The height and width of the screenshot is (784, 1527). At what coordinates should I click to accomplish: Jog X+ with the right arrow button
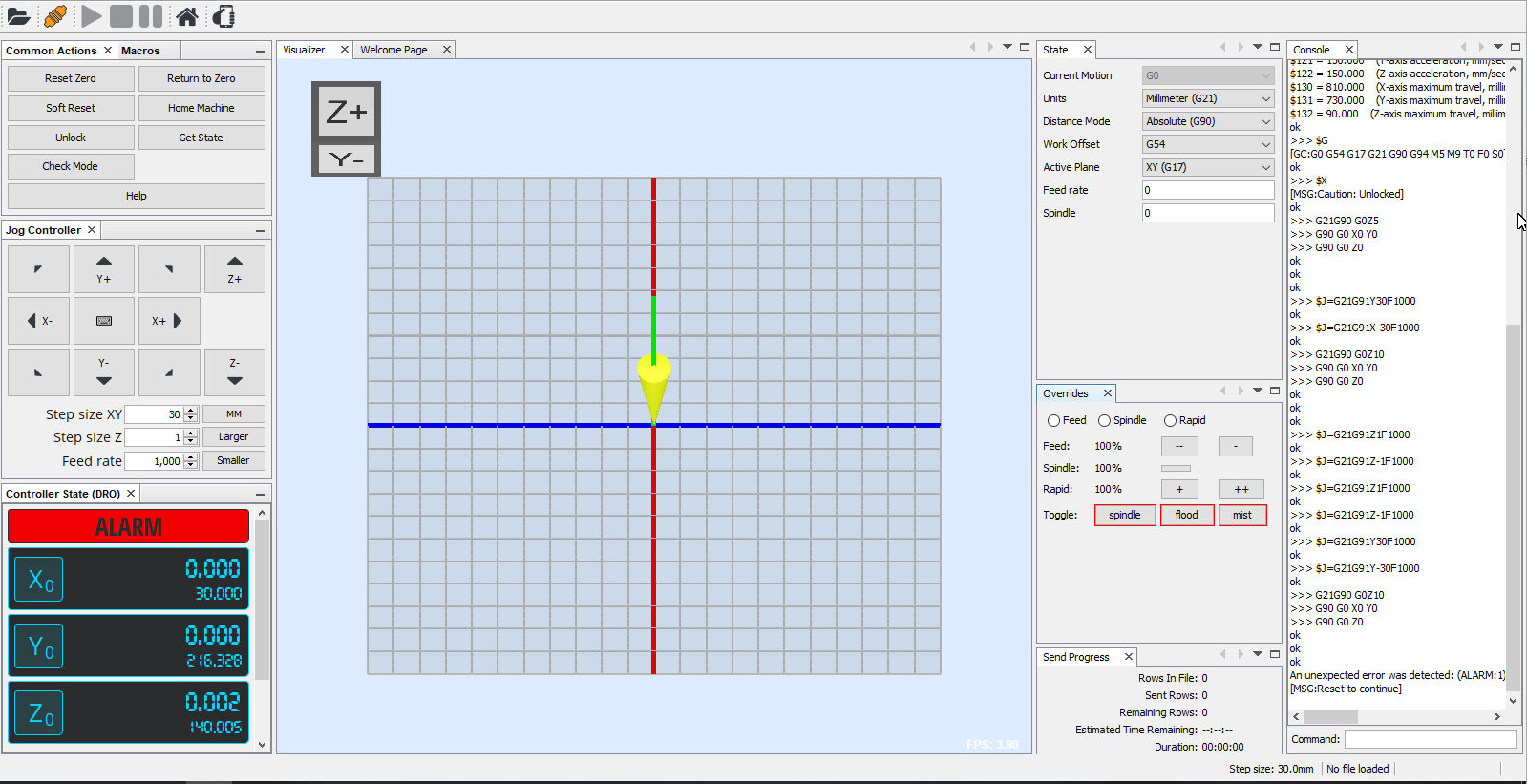point(169,321)
